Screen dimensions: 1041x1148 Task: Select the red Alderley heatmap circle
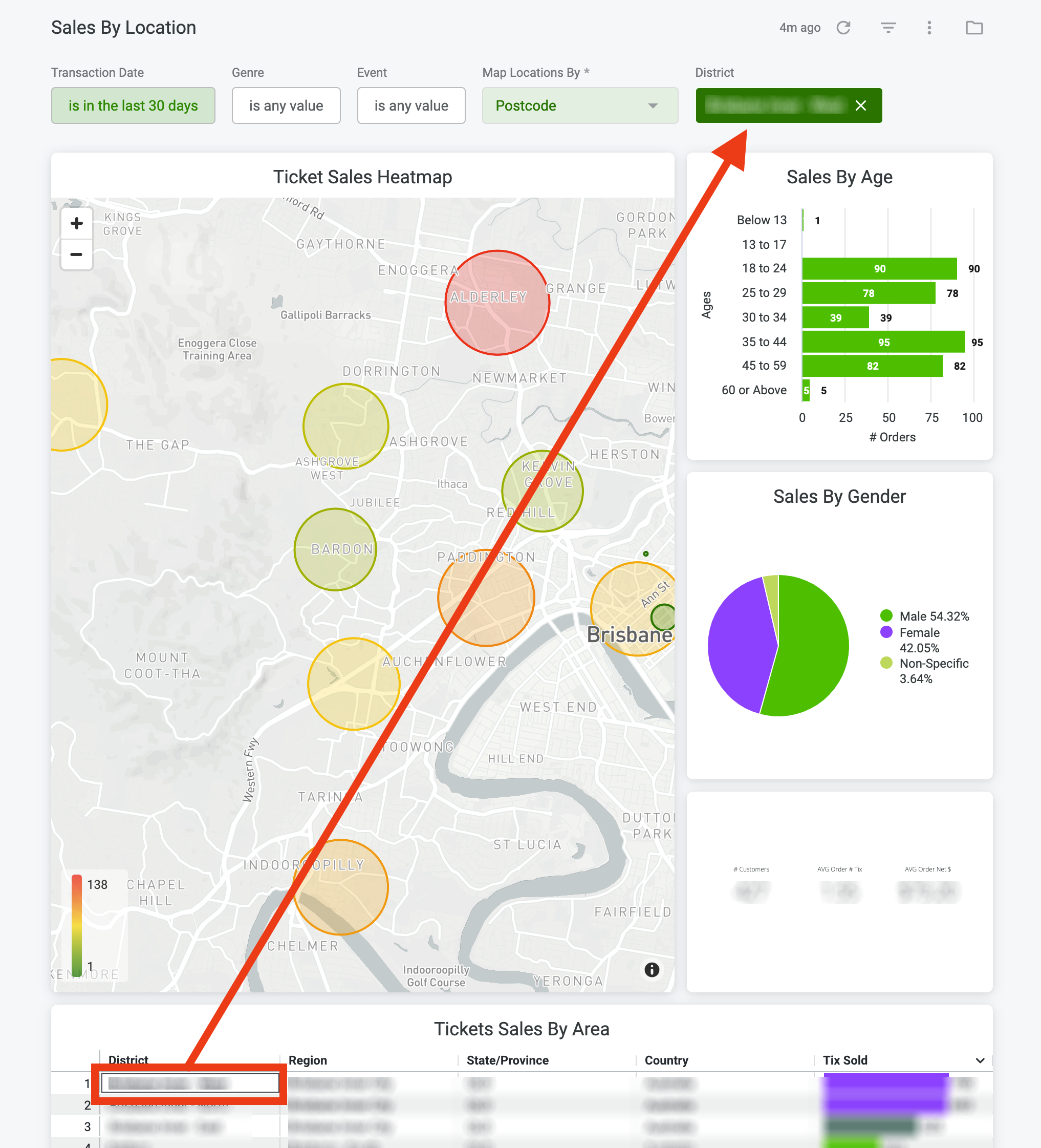[x=497, y=303]
